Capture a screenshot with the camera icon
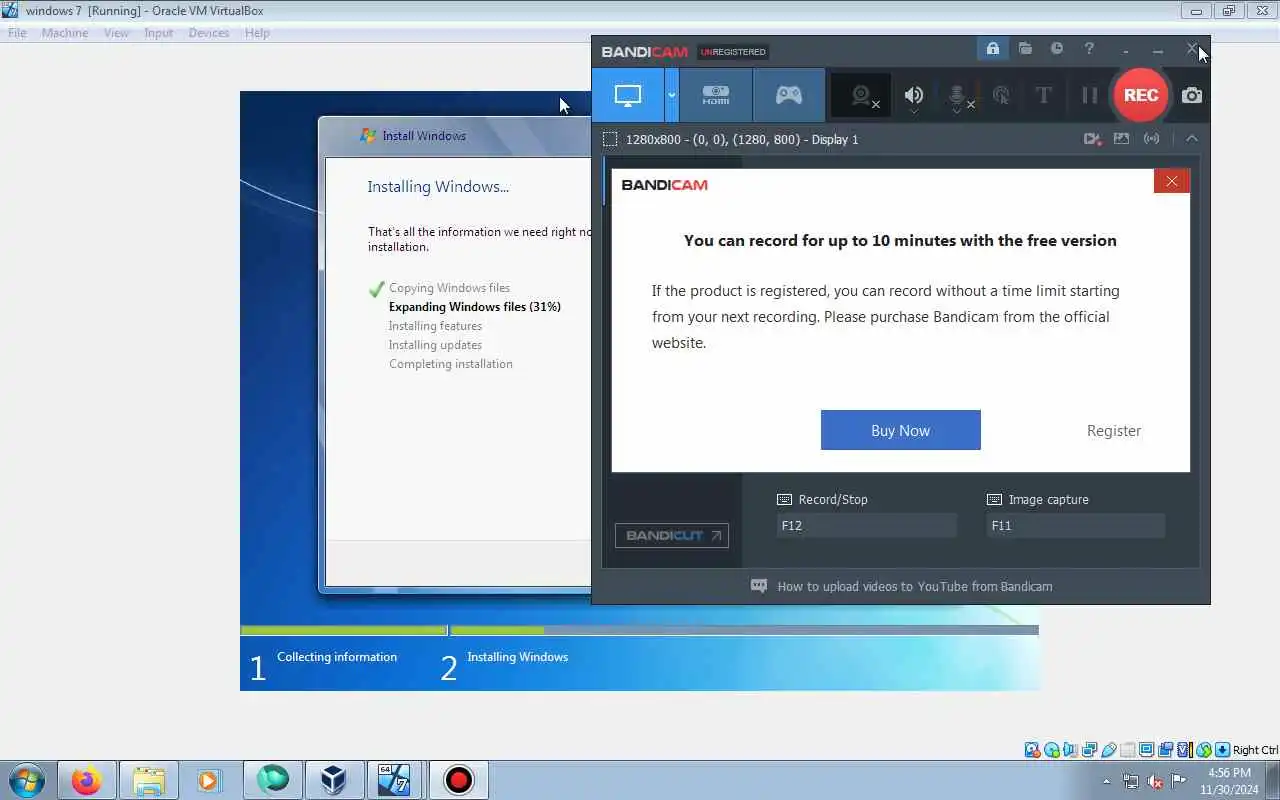This screenshot has width=1280, height=800. tap(1192, 95)
